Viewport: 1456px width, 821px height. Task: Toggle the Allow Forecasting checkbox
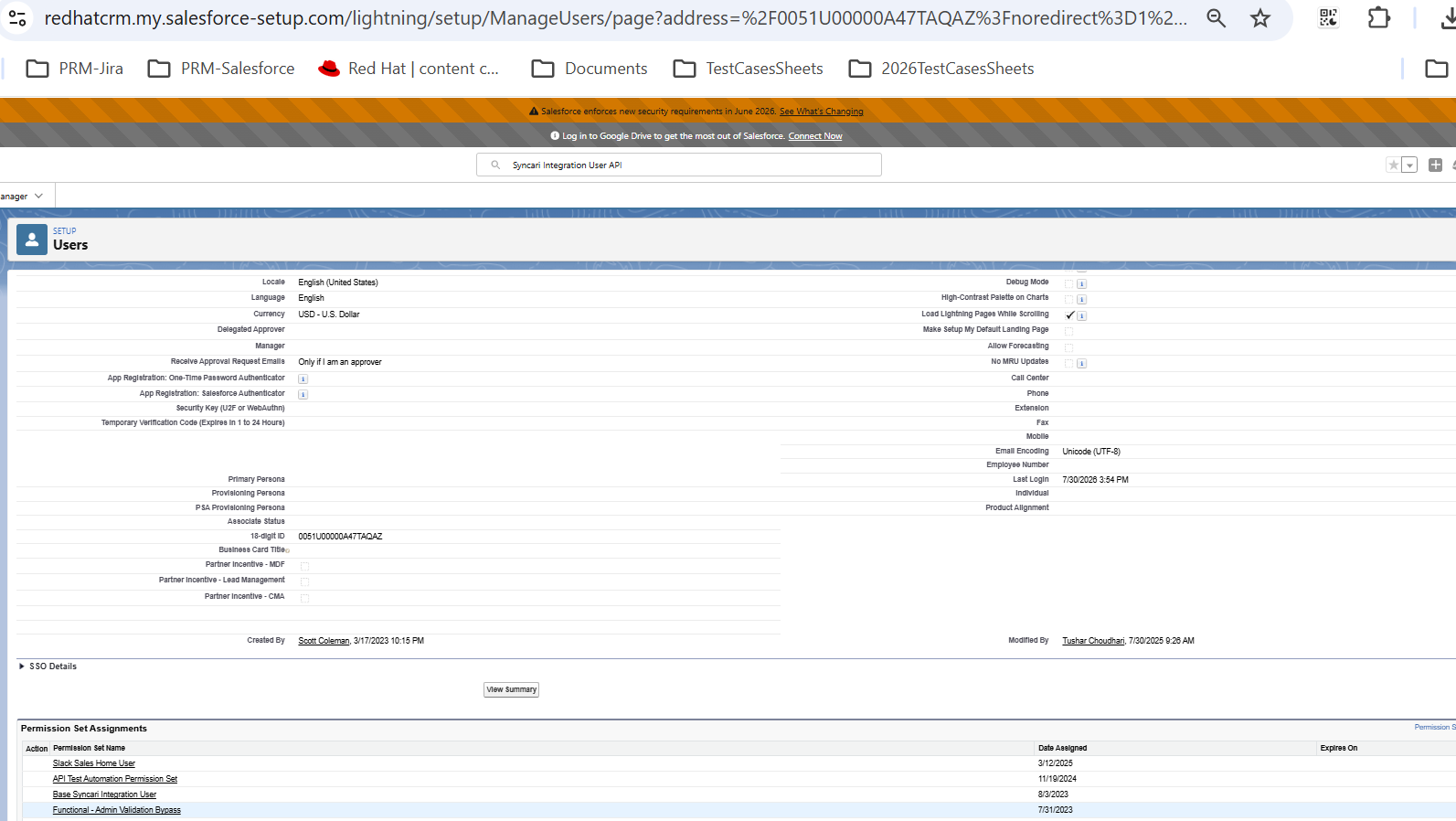point(1068,348)
